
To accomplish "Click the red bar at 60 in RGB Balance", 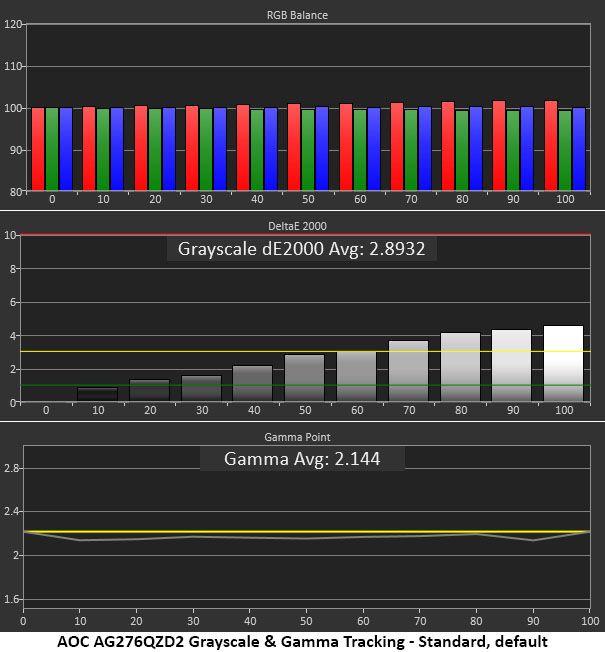I will coord(346,147).
